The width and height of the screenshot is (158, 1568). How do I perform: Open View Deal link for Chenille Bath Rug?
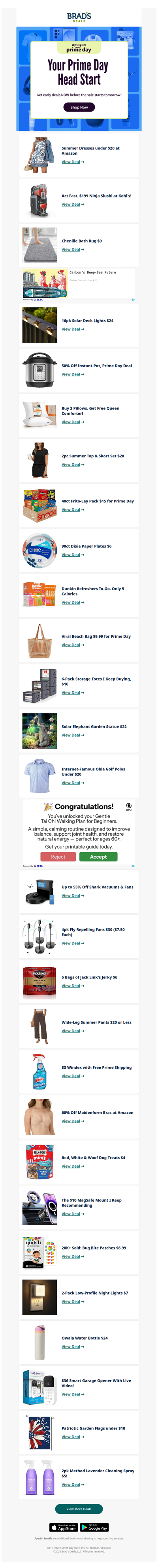click(x=73, y=250)
